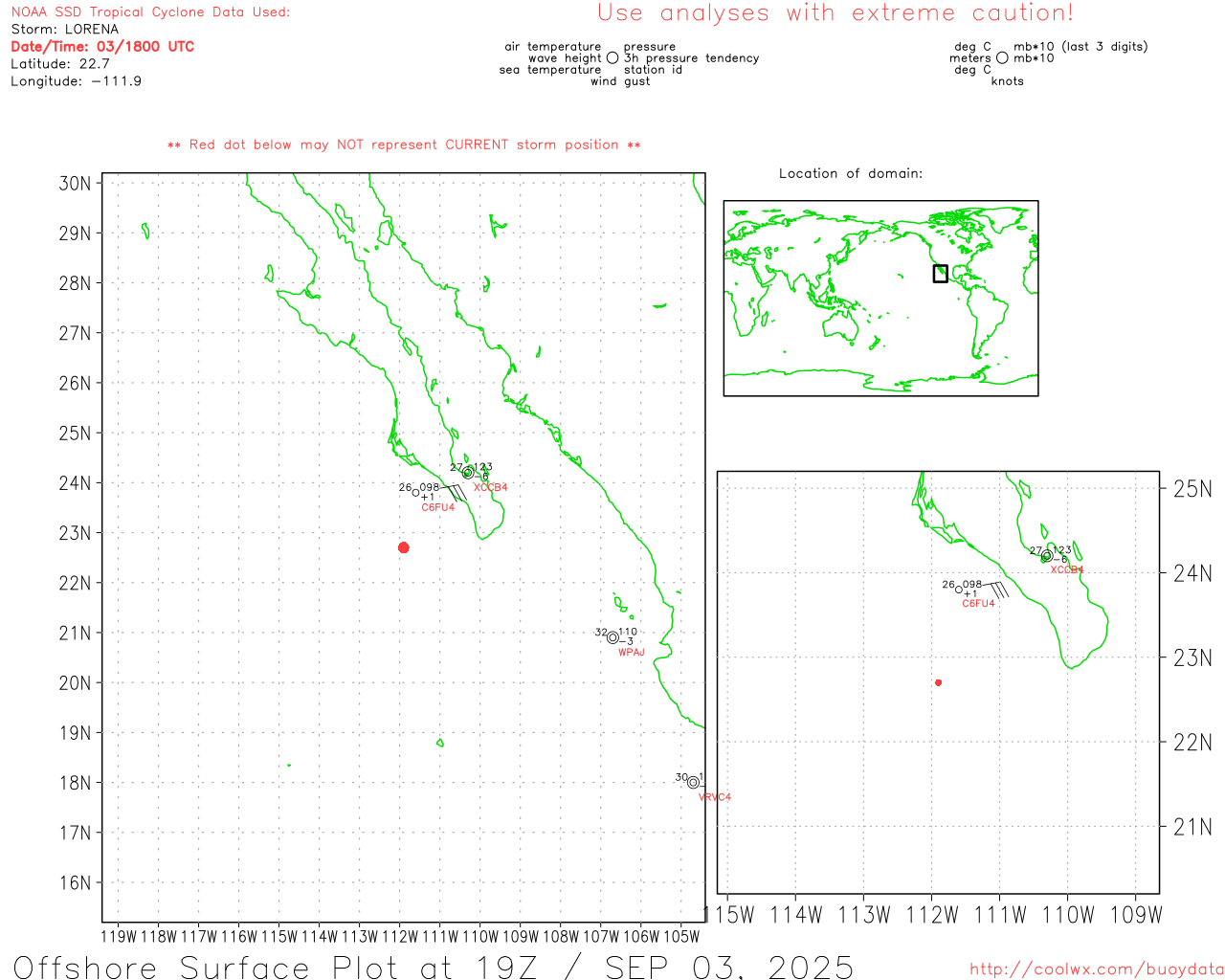Click 'NOAA SSD Tropical Cyclone Data Used:' text
1225x980 pixels.
click(x=150, y=11)
